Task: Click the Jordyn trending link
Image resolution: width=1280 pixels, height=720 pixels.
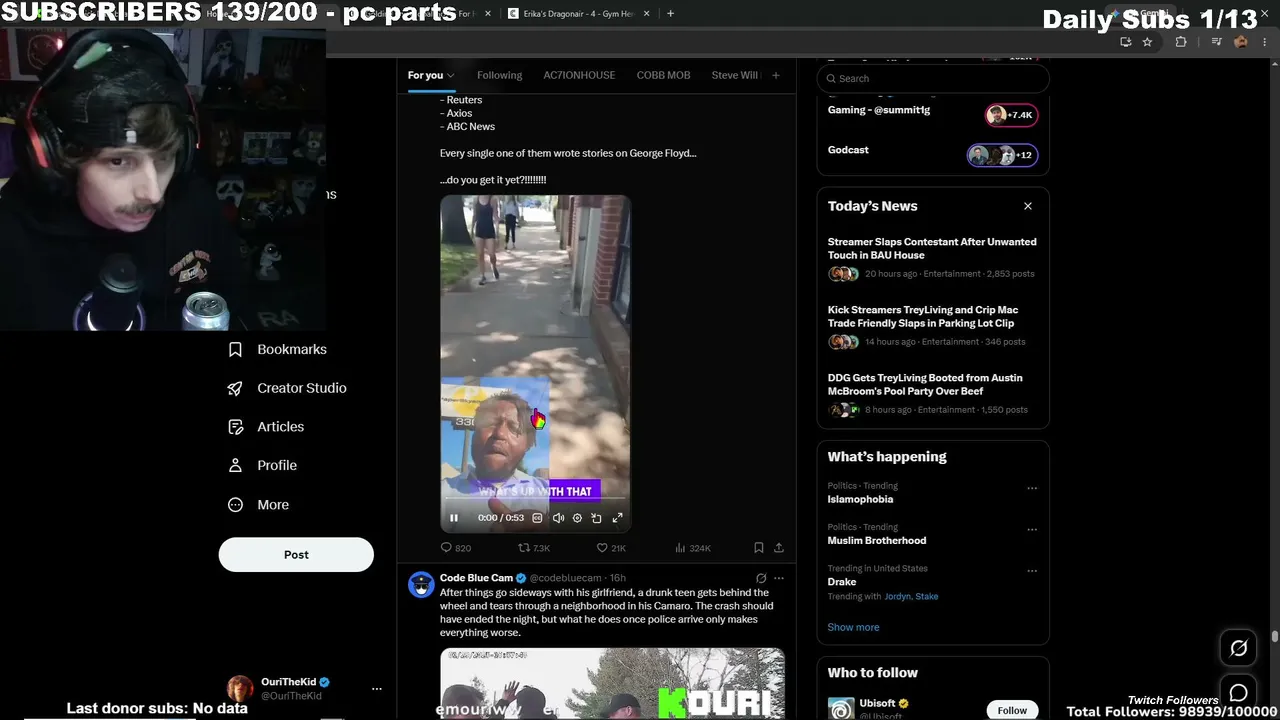Action: tap(897, 596)
